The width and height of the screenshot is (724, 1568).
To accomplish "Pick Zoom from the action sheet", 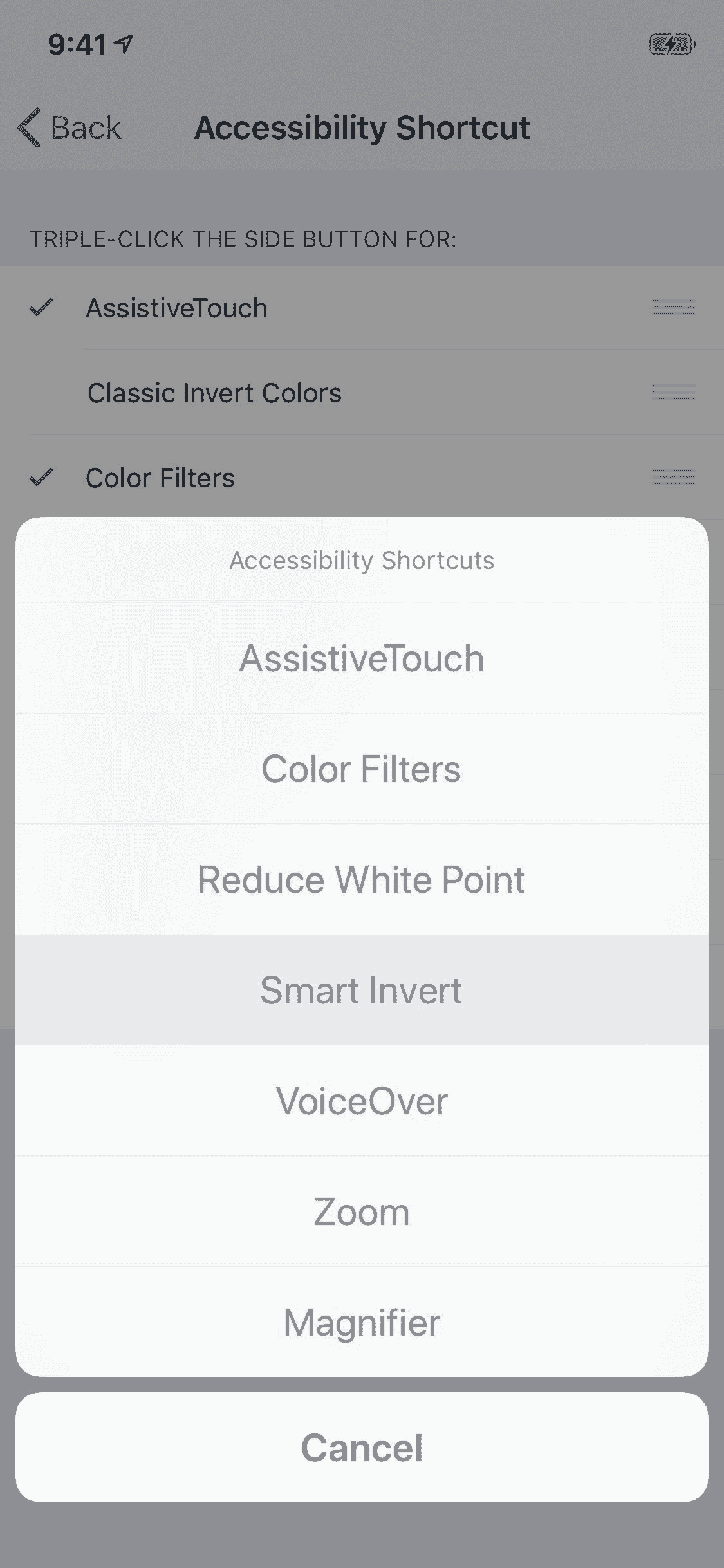I will (x=362, y=1212).
